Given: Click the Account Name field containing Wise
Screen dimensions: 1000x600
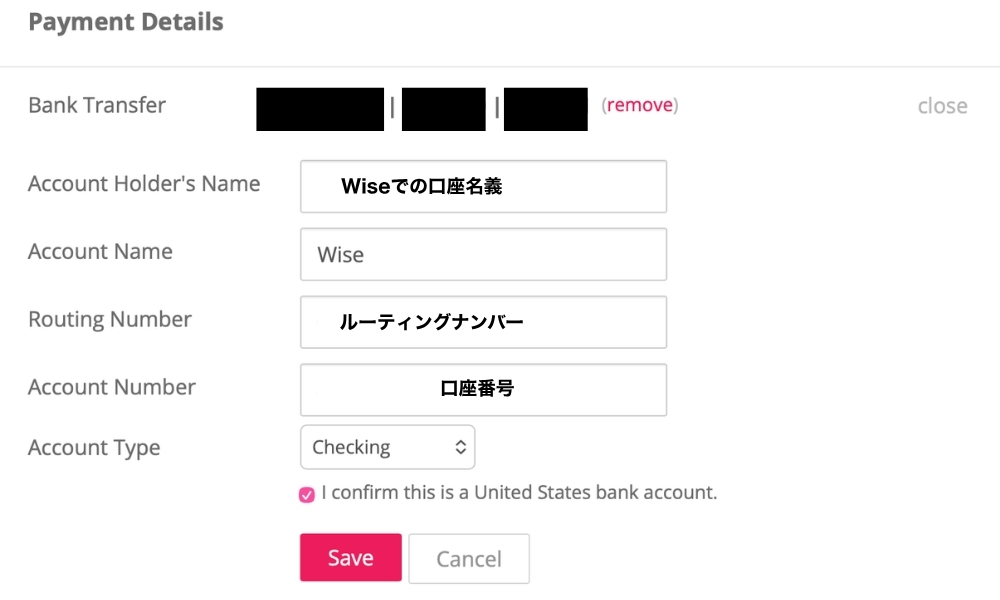Looking at the screenshot, I should [x=483, y=254].
